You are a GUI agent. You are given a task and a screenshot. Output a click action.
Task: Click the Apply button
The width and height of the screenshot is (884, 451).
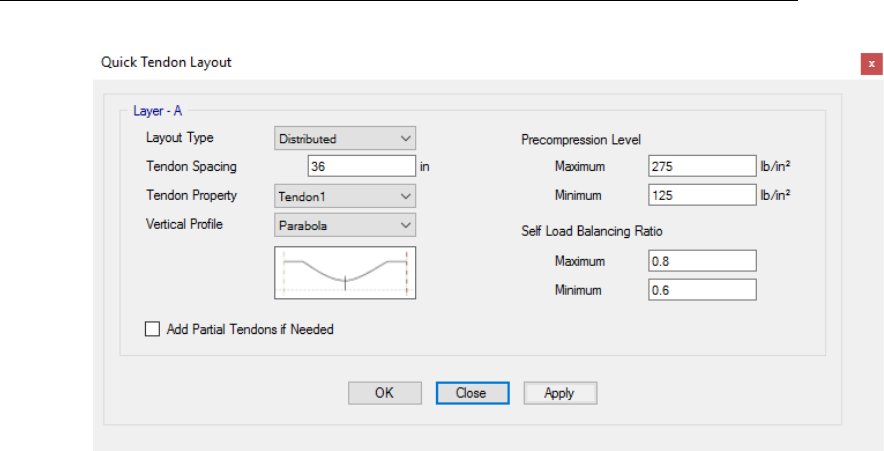pyautogui.click(x=560, y=393)
